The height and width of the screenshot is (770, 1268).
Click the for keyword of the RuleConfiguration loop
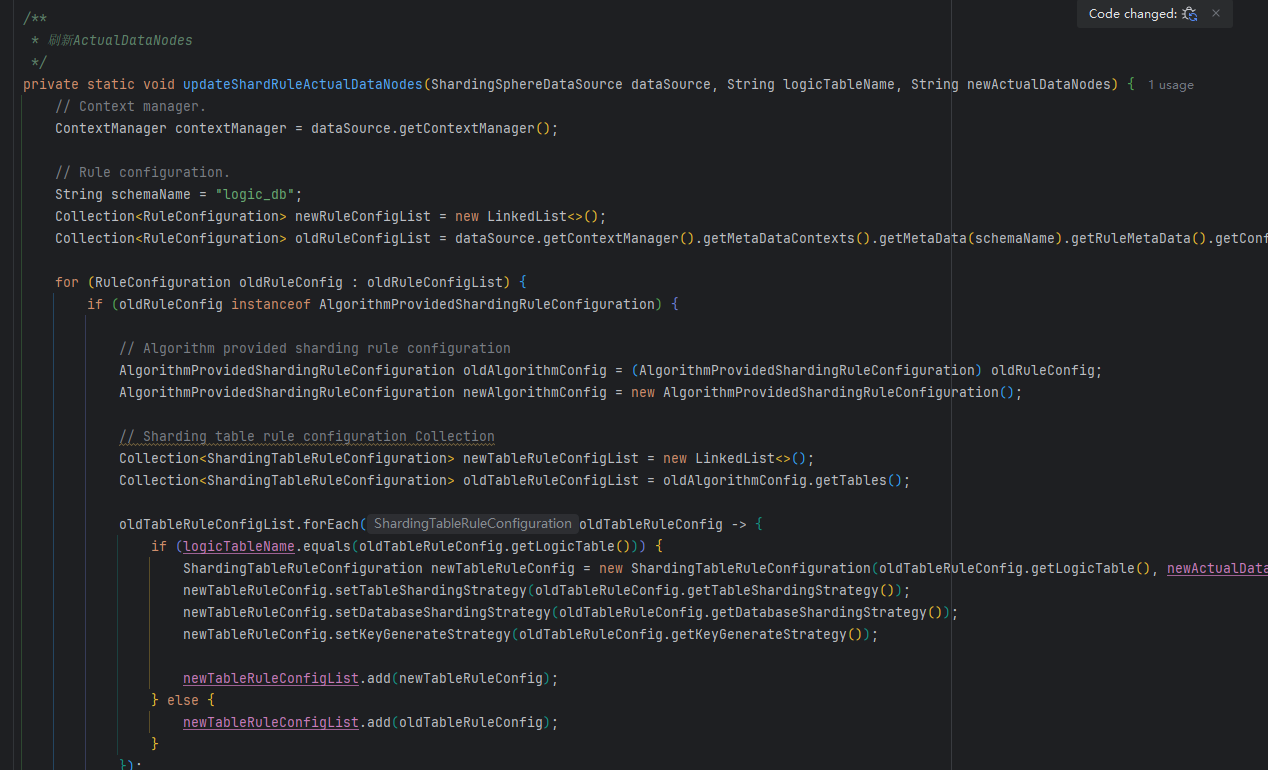tap(67, 282)
